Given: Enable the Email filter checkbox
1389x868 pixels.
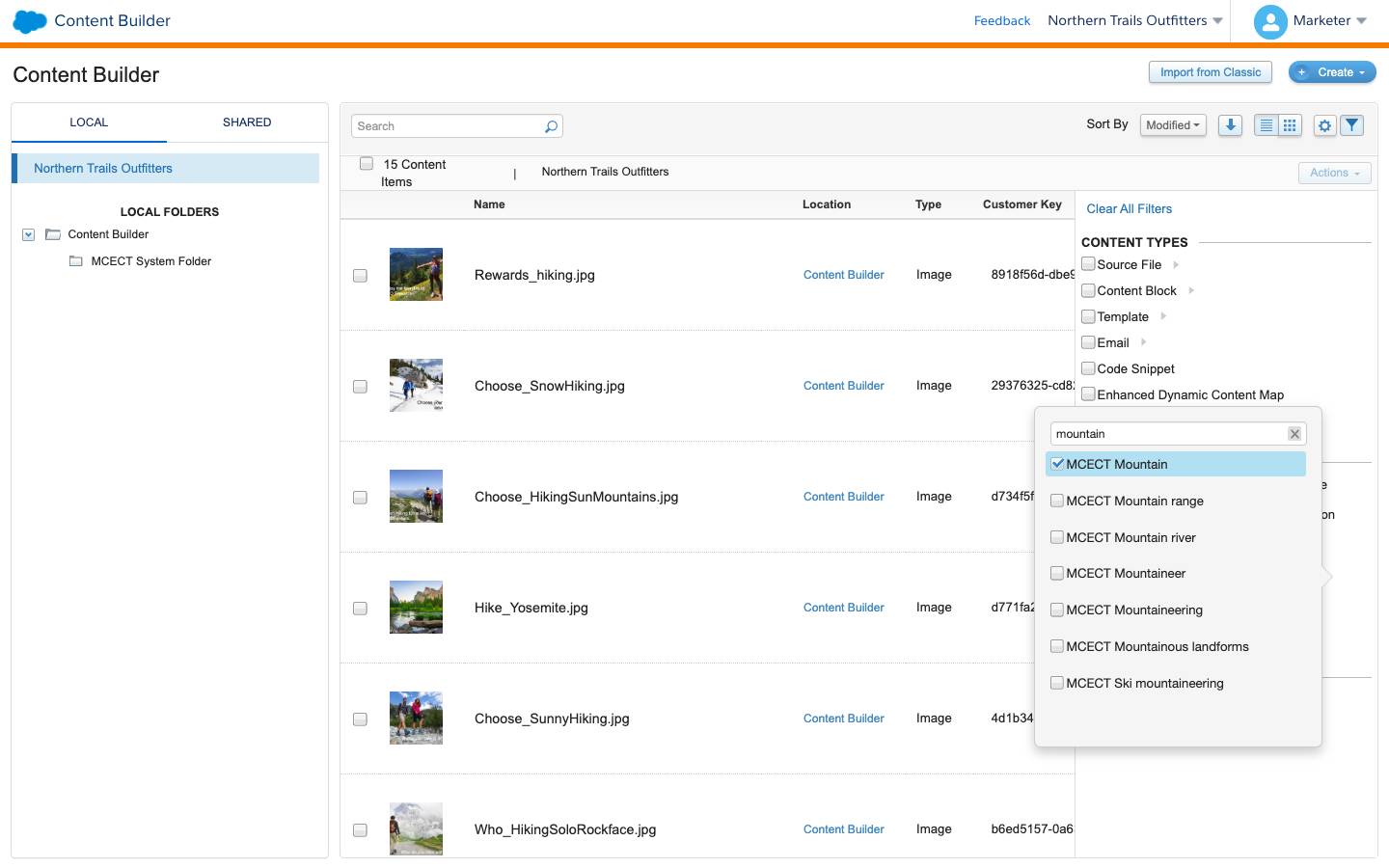Looking at the screenshot, I should tap(1088, 342).
